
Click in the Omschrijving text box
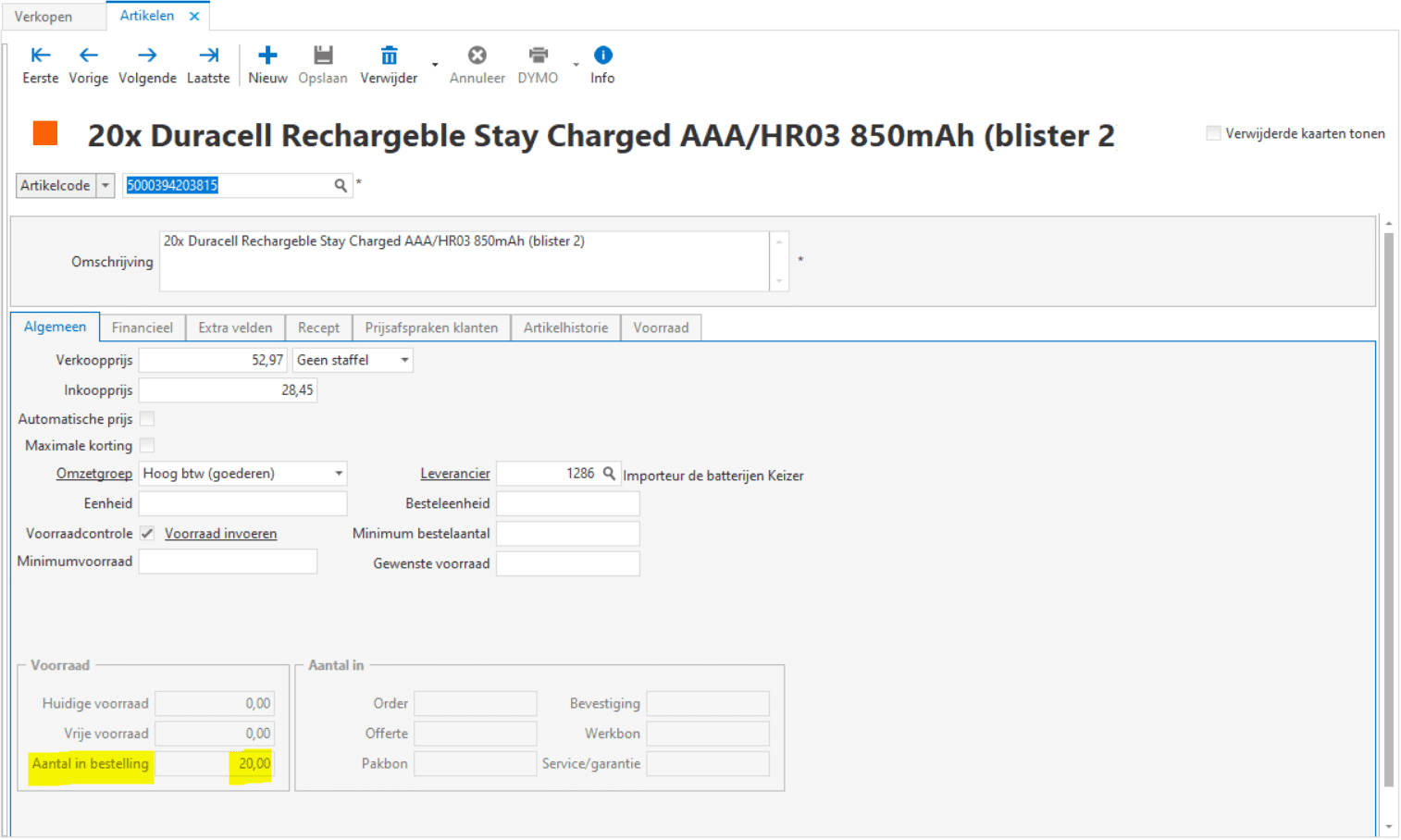[465, 261]
